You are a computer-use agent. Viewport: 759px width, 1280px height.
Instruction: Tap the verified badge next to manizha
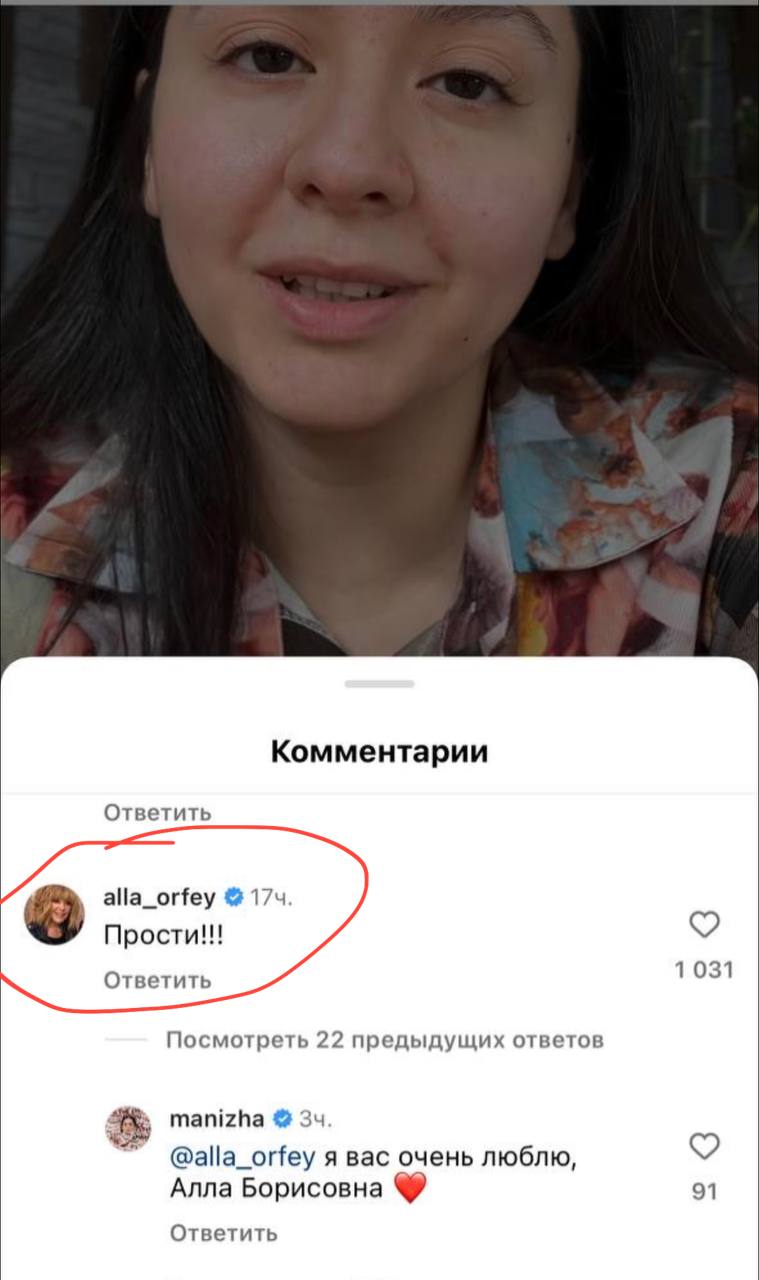(282, 1117)
